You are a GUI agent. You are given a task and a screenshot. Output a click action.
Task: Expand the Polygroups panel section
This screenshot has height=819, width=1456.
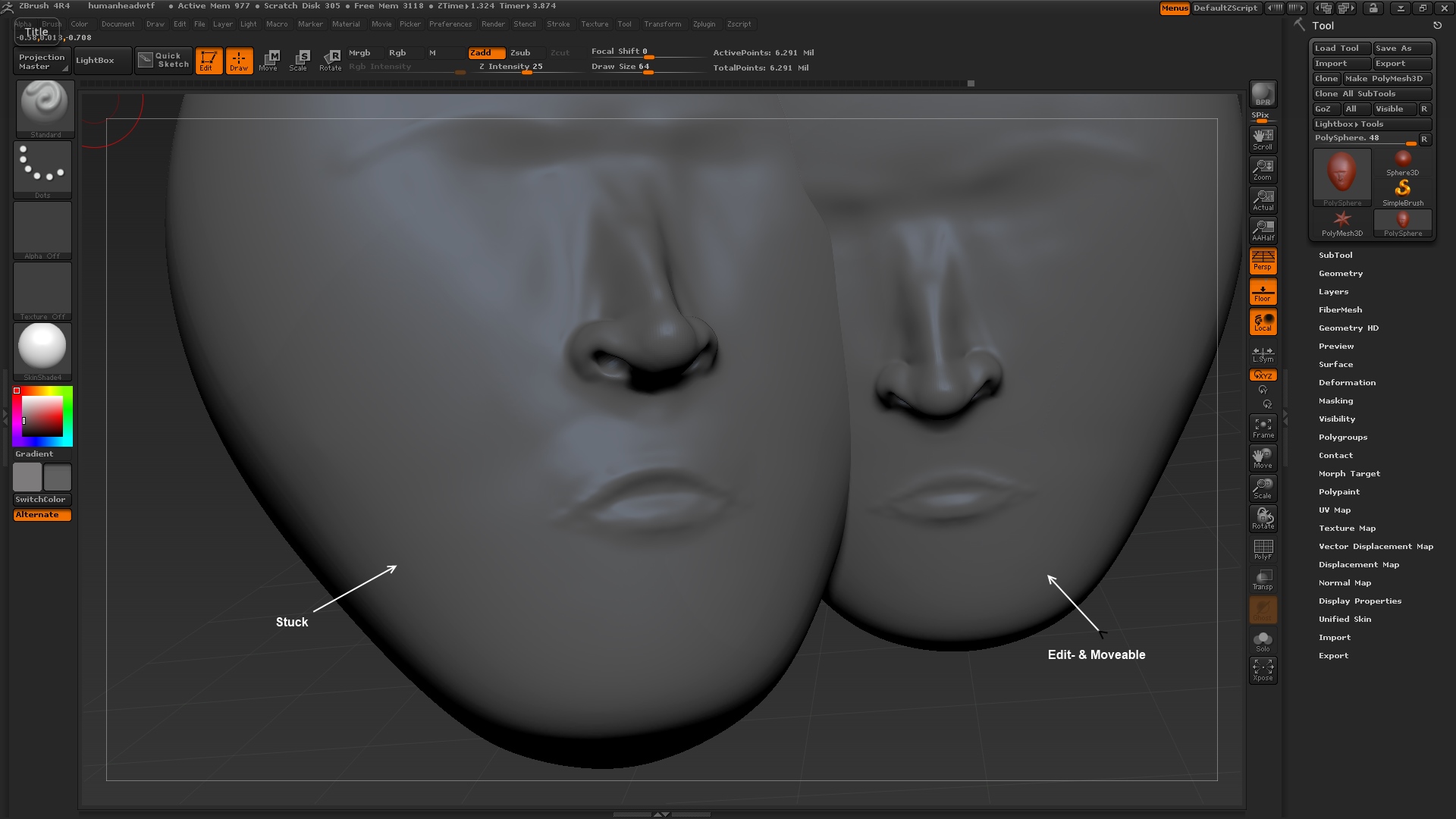(1343, 437)
